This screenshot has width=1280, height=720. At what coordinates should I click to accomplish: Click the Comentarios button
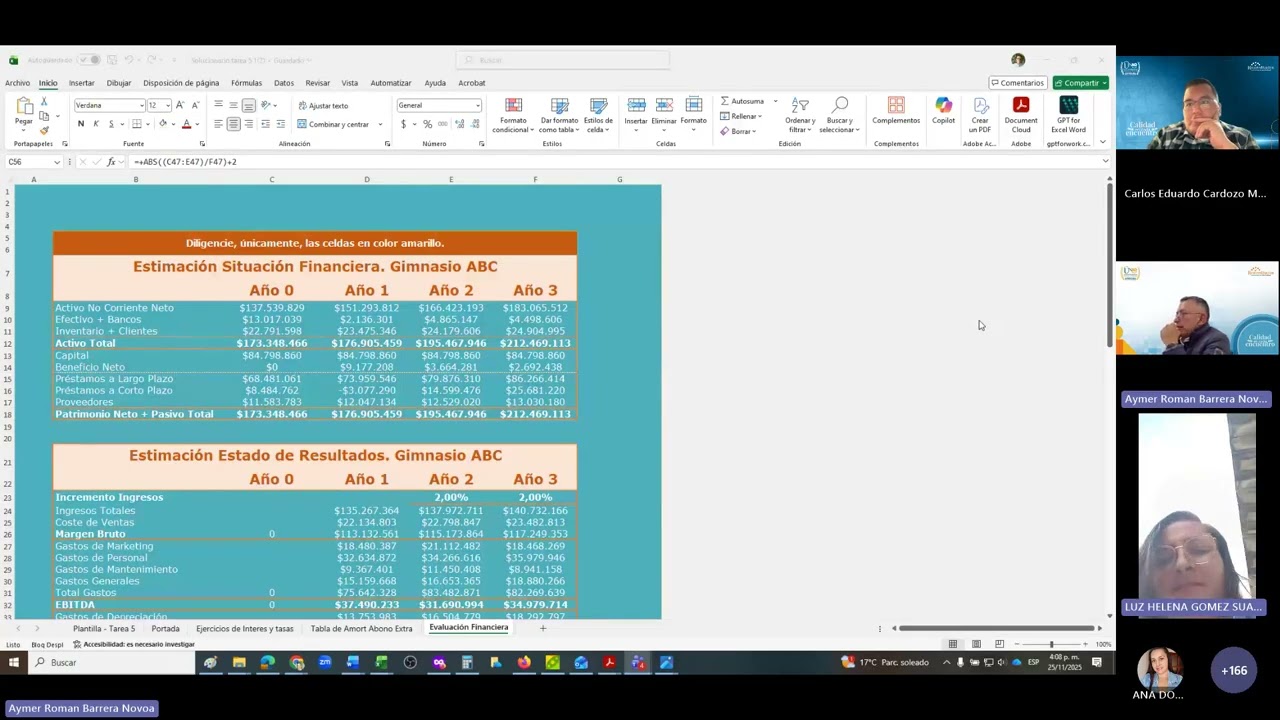[1017, 83]
